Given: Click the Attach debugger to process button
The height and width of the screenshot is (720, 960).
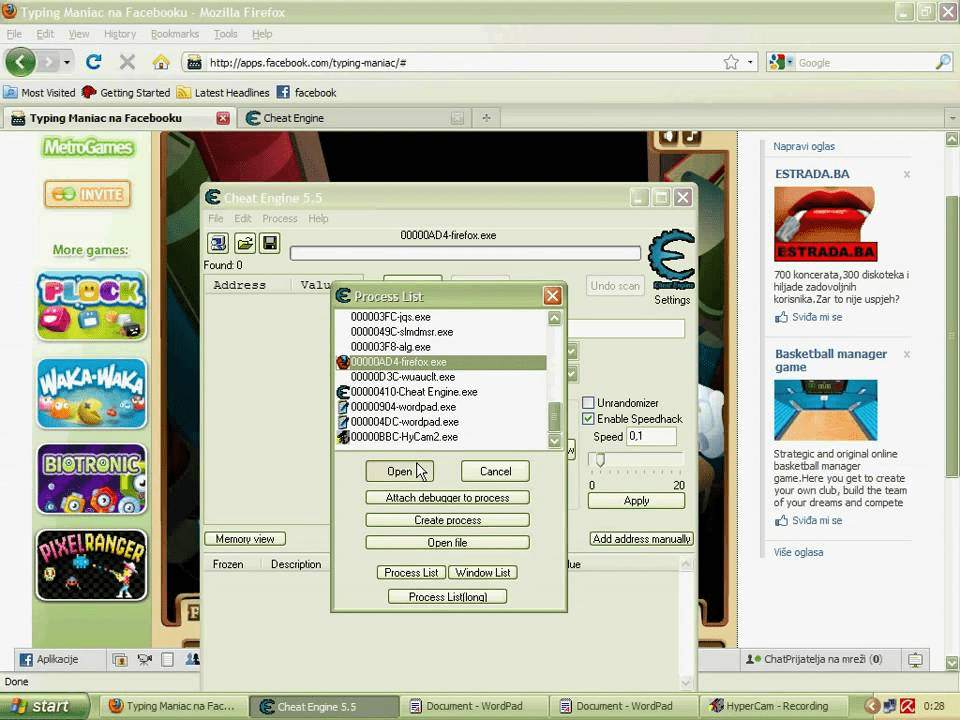Looking at the screenshot, I should tap(447, 497).
